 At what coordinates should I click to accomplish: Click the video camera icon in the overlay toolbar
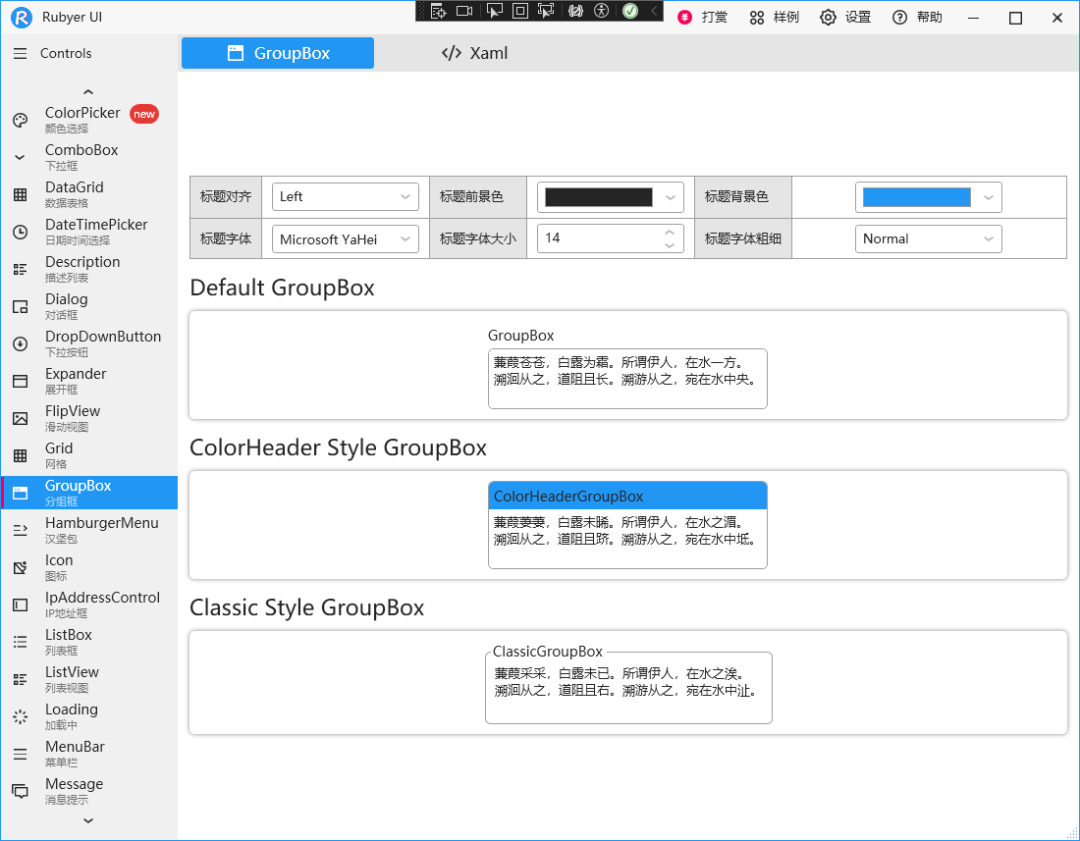coord(464,11)
